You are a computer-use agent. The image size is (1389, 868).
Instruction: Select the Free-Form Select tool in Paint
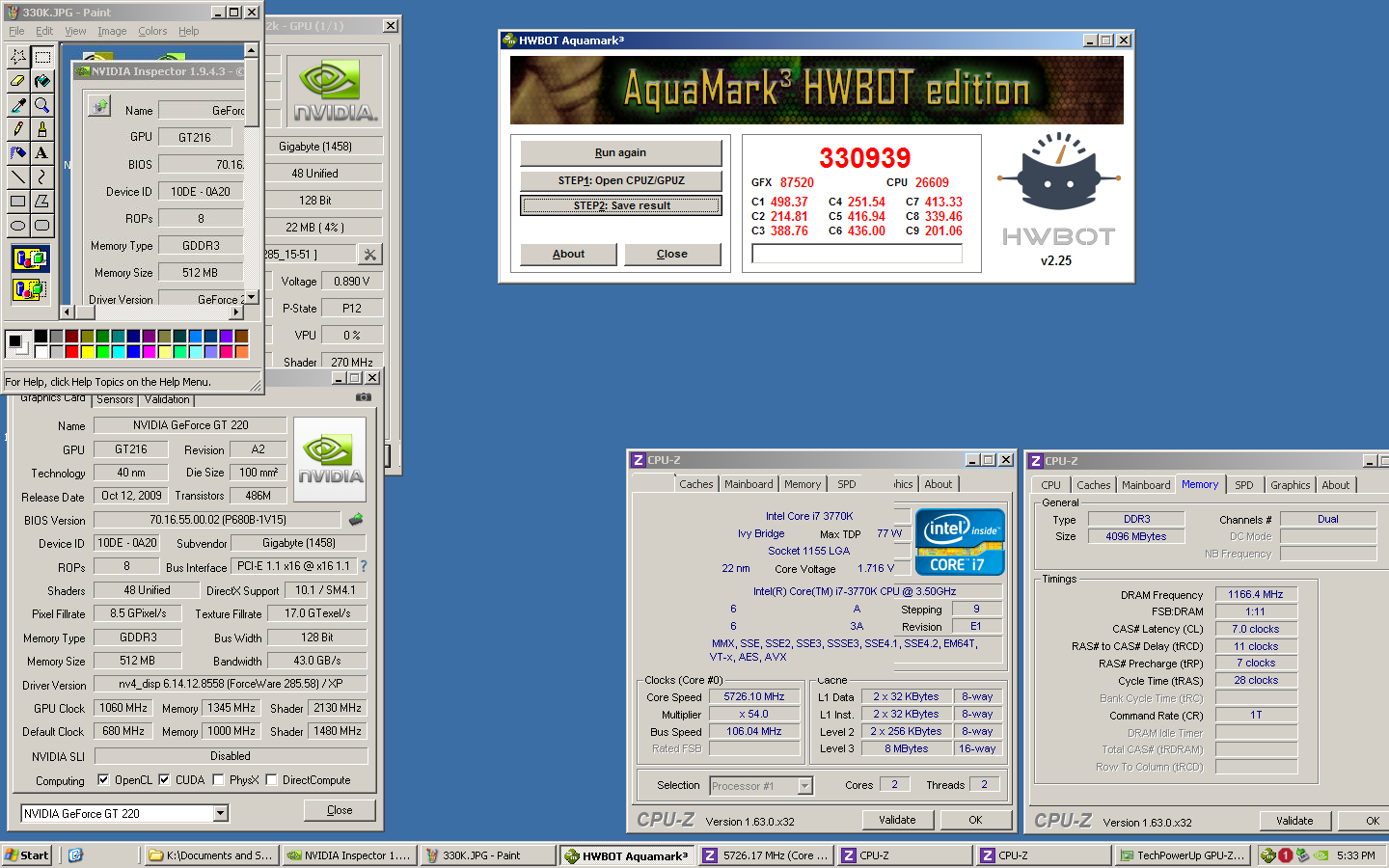18,57
